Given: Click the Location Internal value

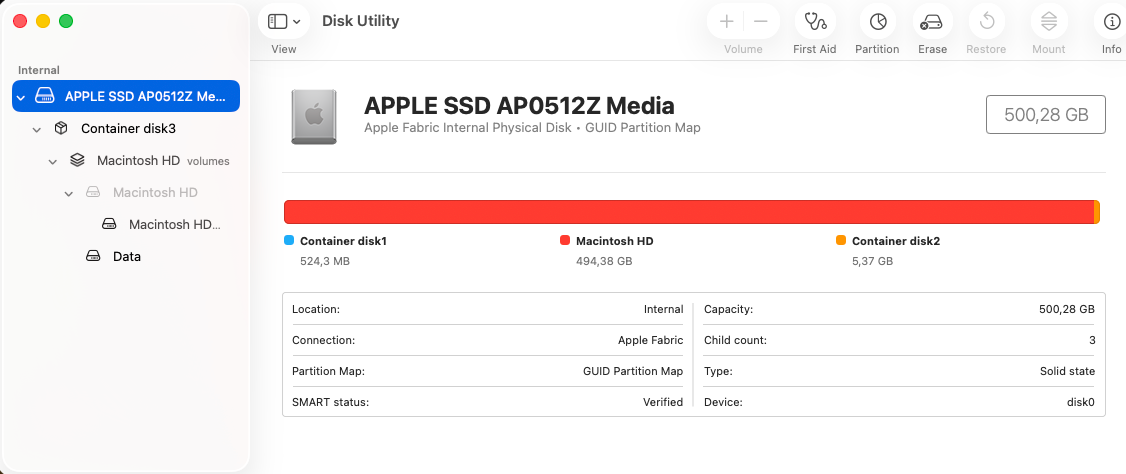Looking at the screenshot, I should coord(664,309).
